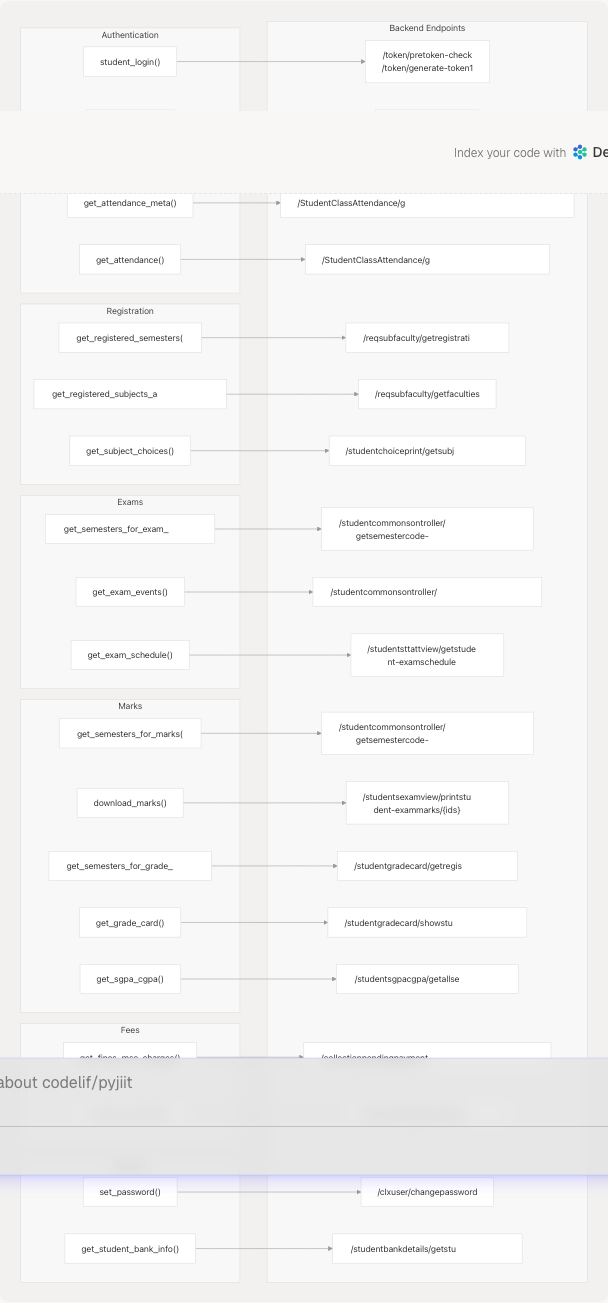
Task: Select the get_subject_choices() node
Action: click(130, 451)
